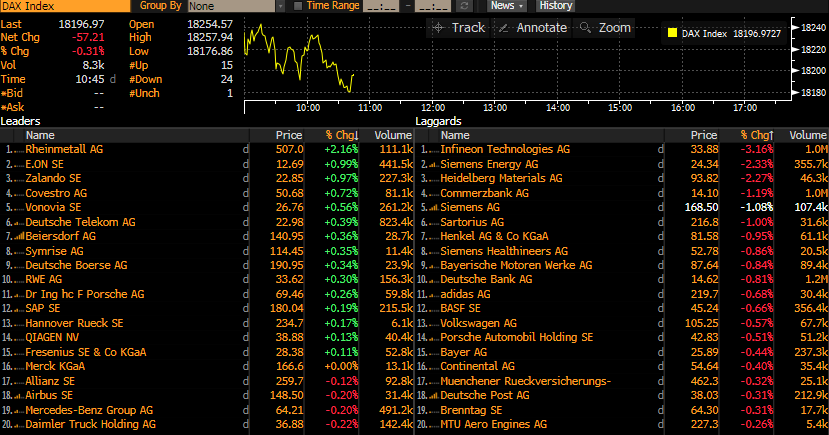
Task: Select the Zoom magnifier tool on chart
Action: (x=605, y=27)
